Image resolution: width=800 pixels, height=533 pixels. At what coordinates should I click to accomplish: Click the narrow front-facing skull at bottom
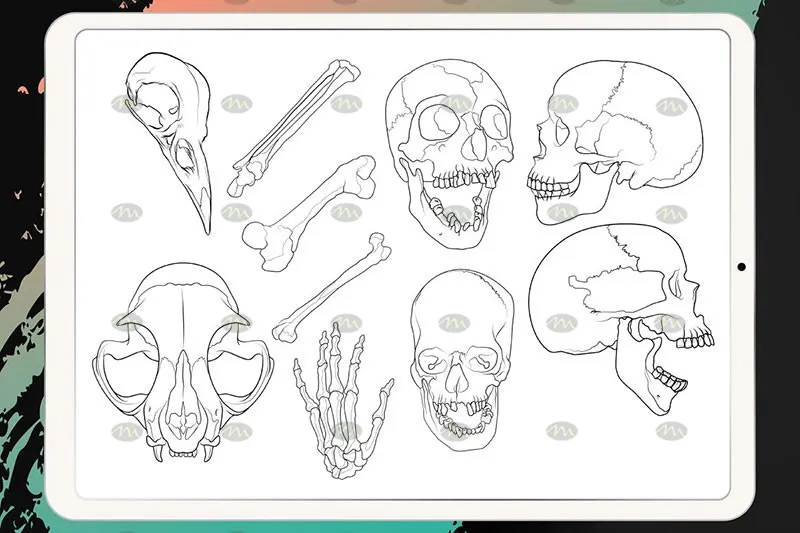[x=462, y=361]
